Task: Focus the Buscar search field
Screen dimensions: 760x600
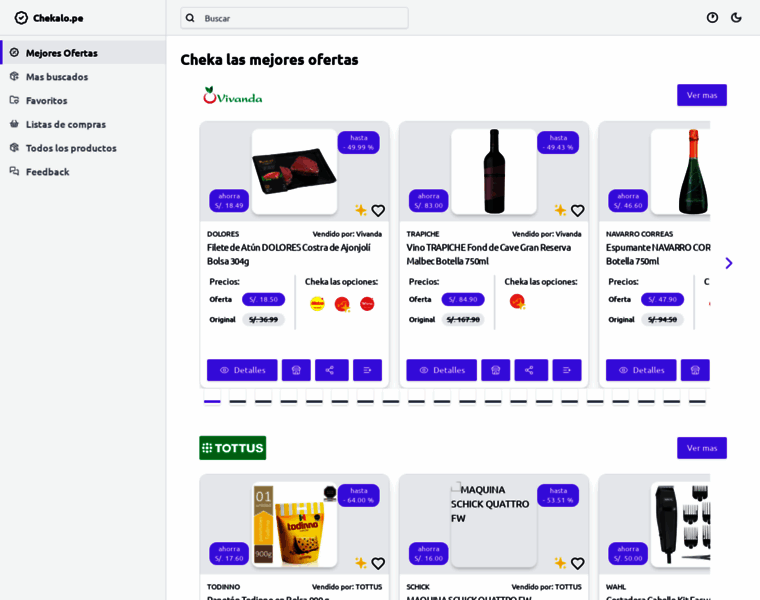Action: (294, 18)
